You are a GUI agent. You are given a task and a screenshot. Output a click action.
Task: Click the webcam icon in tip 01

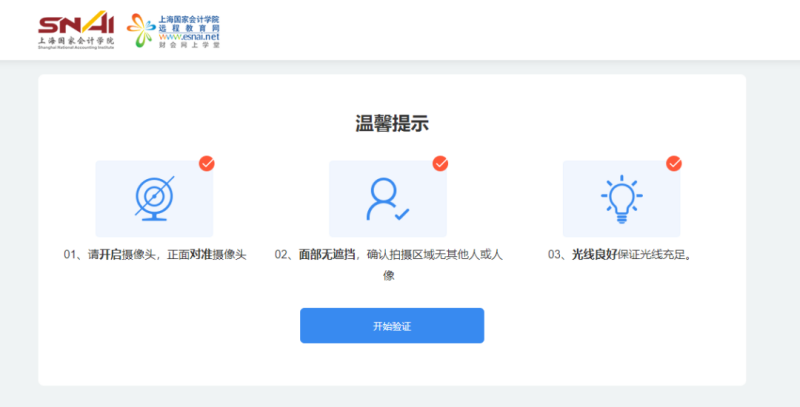pyautogui.click(x=154, y=198)
